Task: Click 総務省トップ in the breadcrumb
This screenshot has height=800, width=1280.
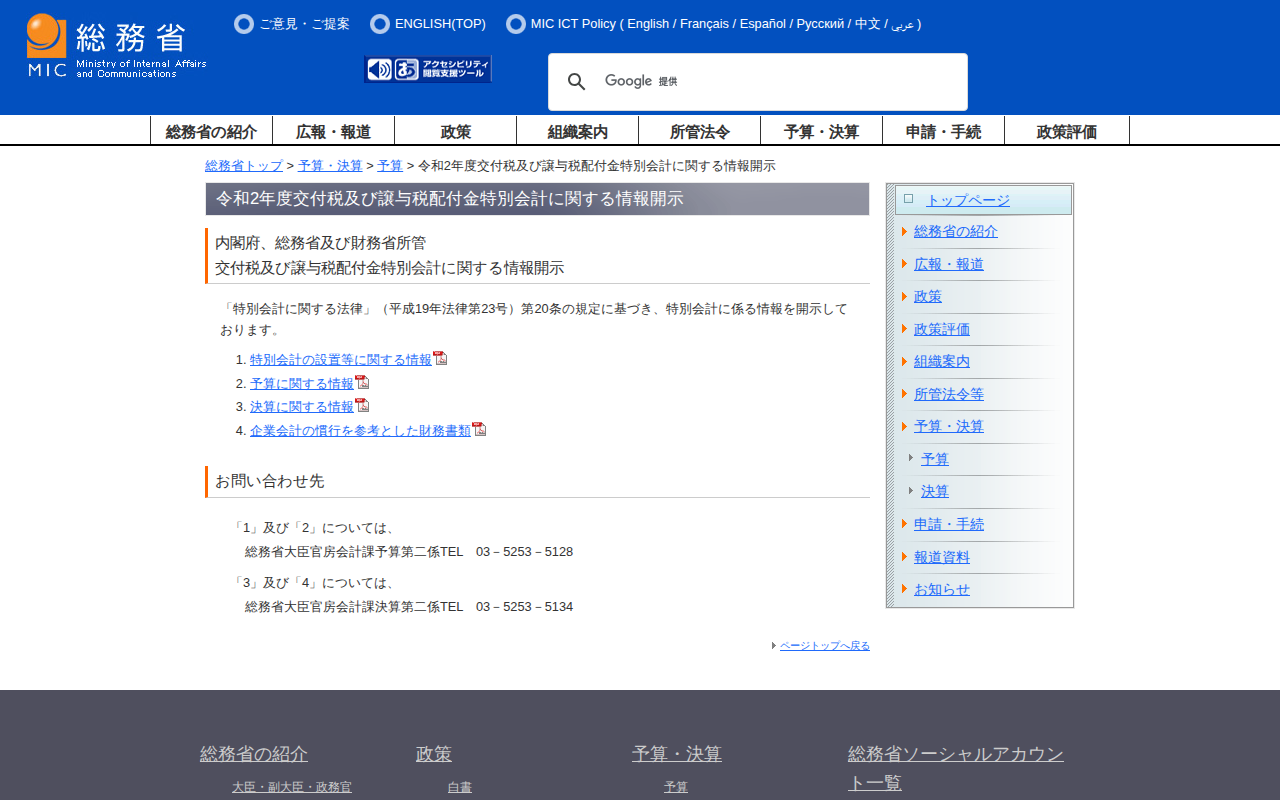Action: pos(244,166)
